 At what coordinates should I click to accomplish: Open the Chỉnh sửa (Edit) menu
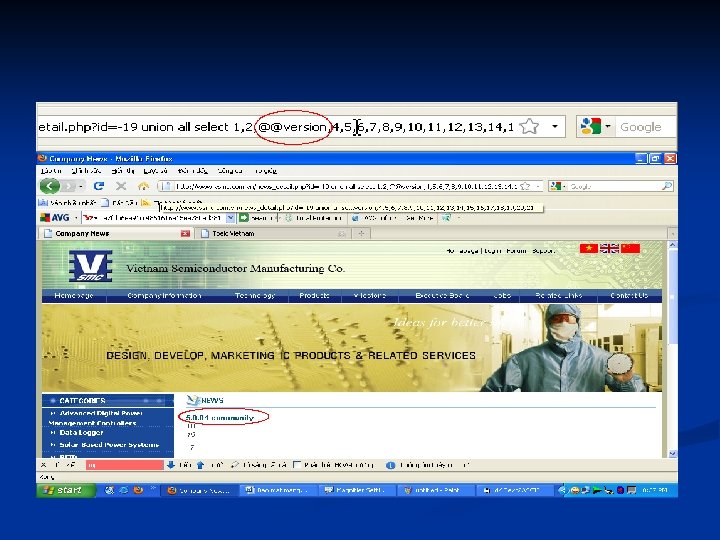(x=86, y=171)
